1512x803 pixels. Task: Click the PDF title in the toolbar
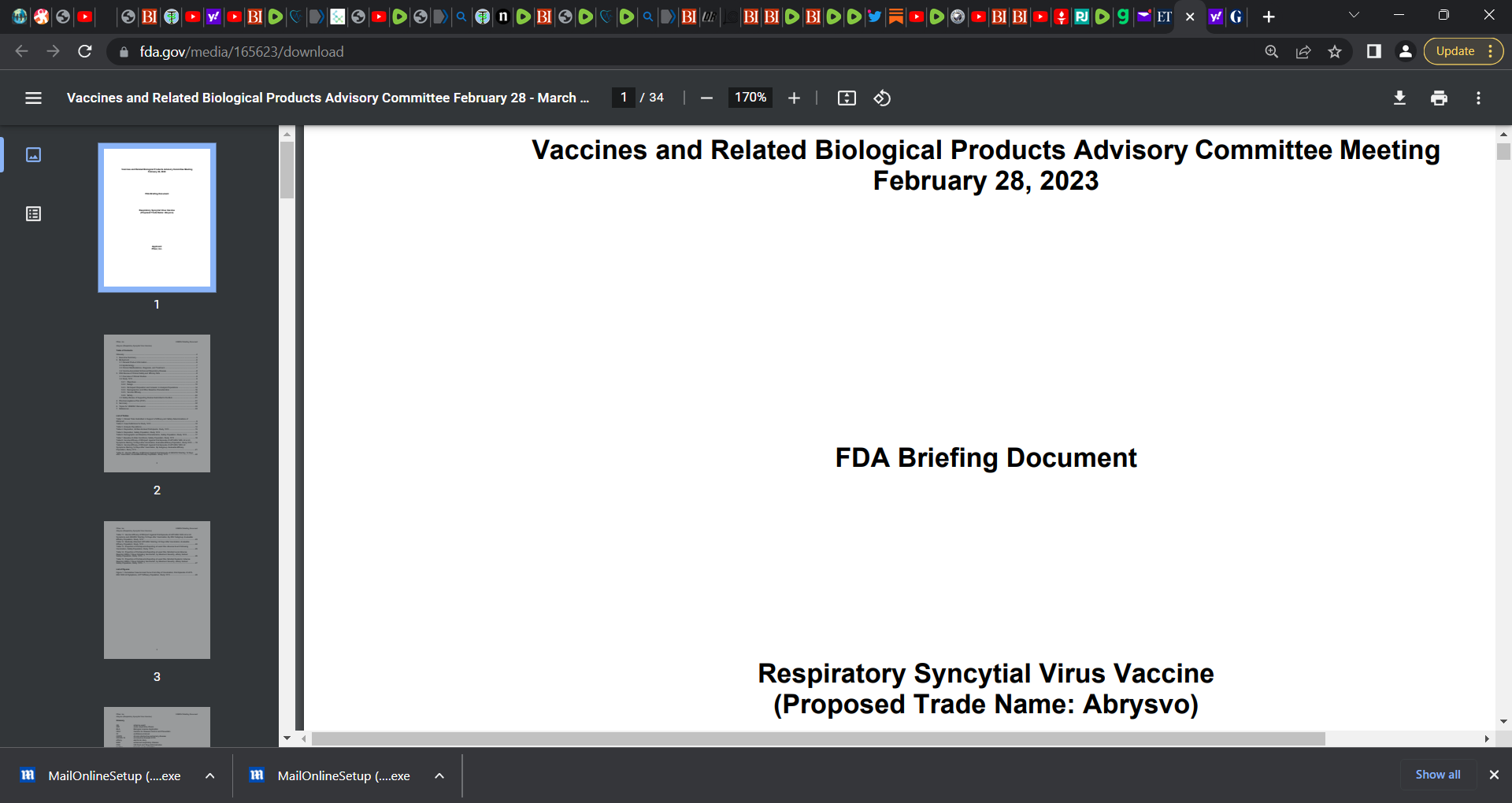click(328, 98)
